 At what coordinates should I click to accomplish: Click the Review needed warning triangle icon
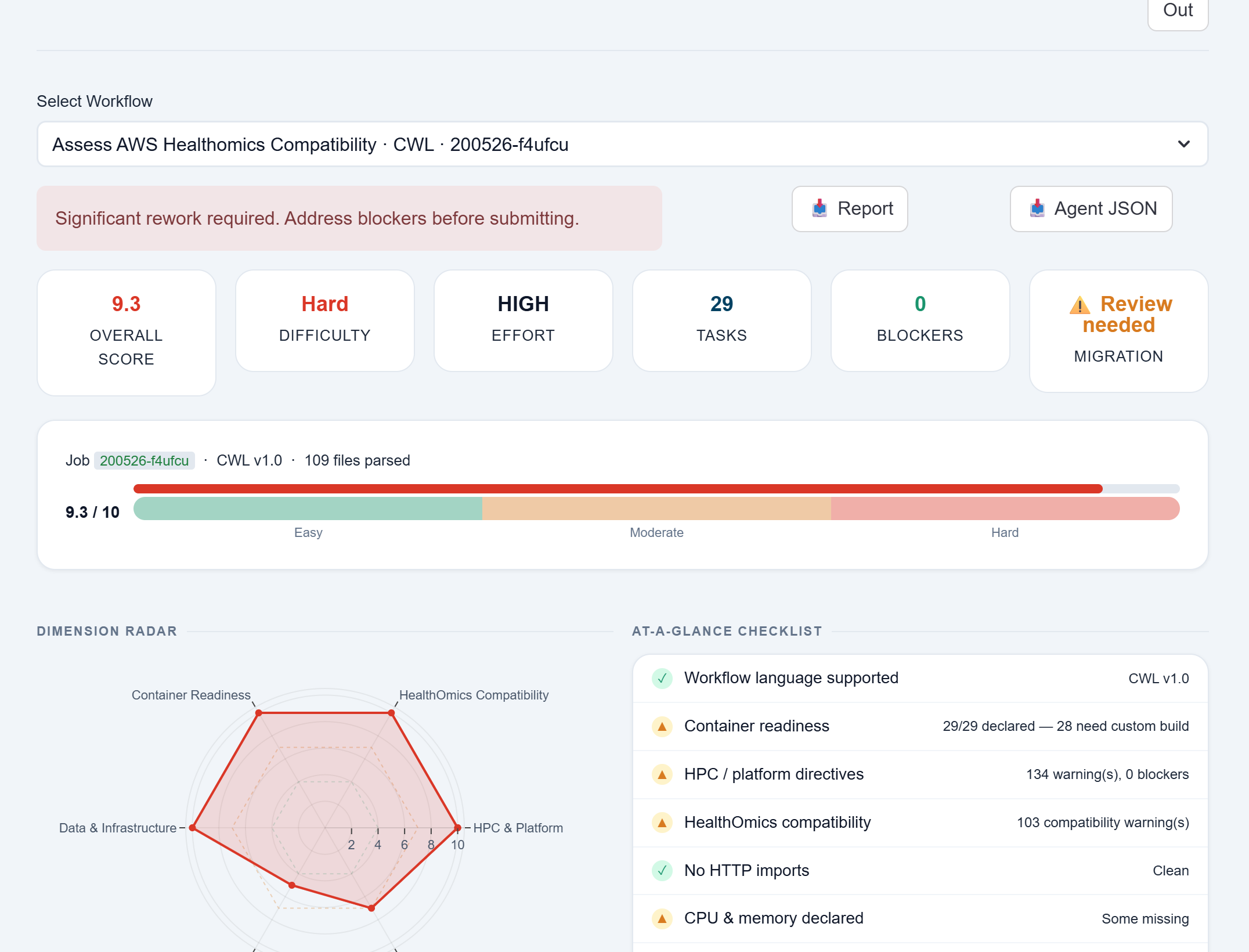click(x=1080, y=305)
